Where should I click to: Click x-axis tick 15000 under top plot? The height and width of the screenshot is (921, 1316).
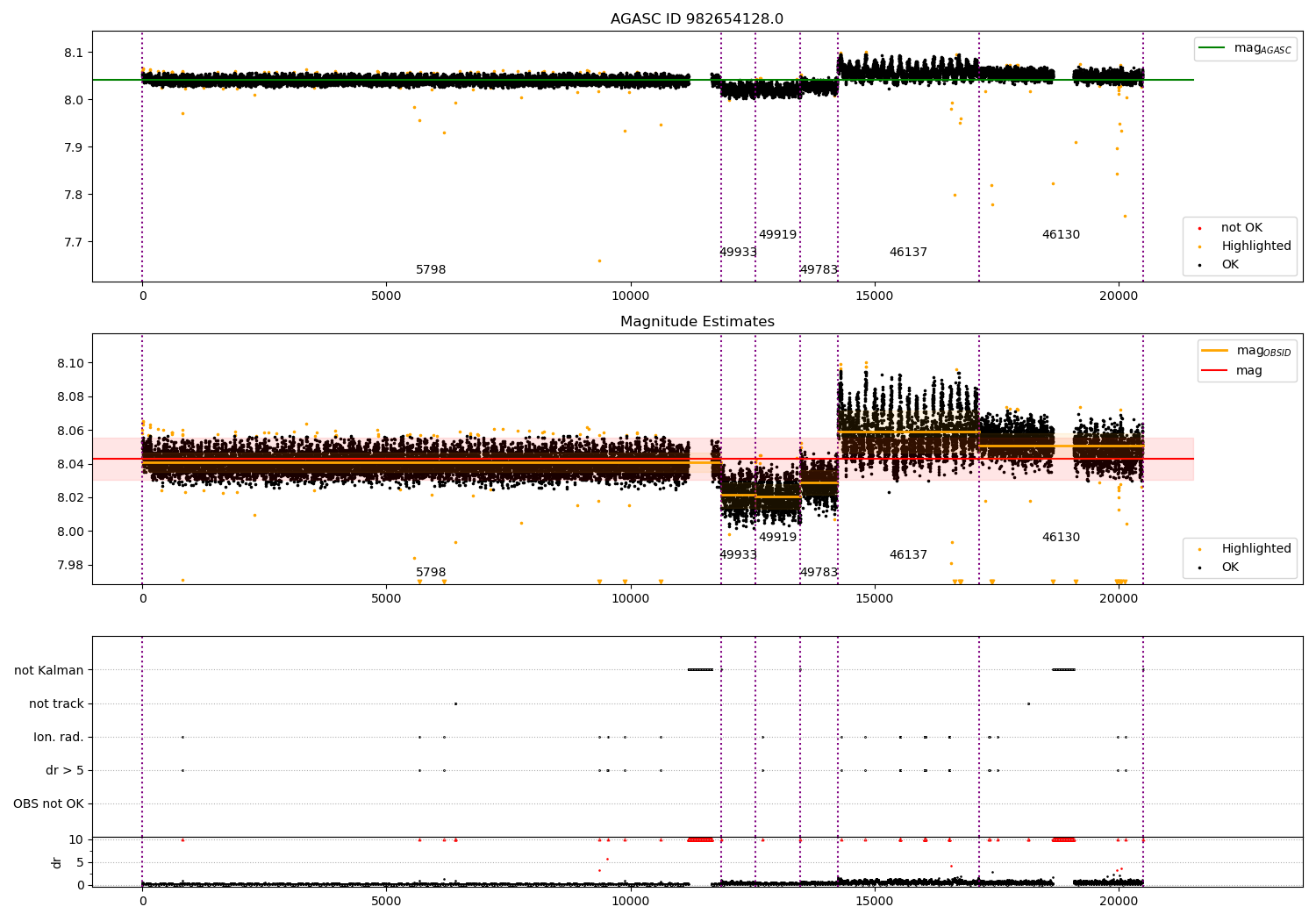tap(874, 296)
